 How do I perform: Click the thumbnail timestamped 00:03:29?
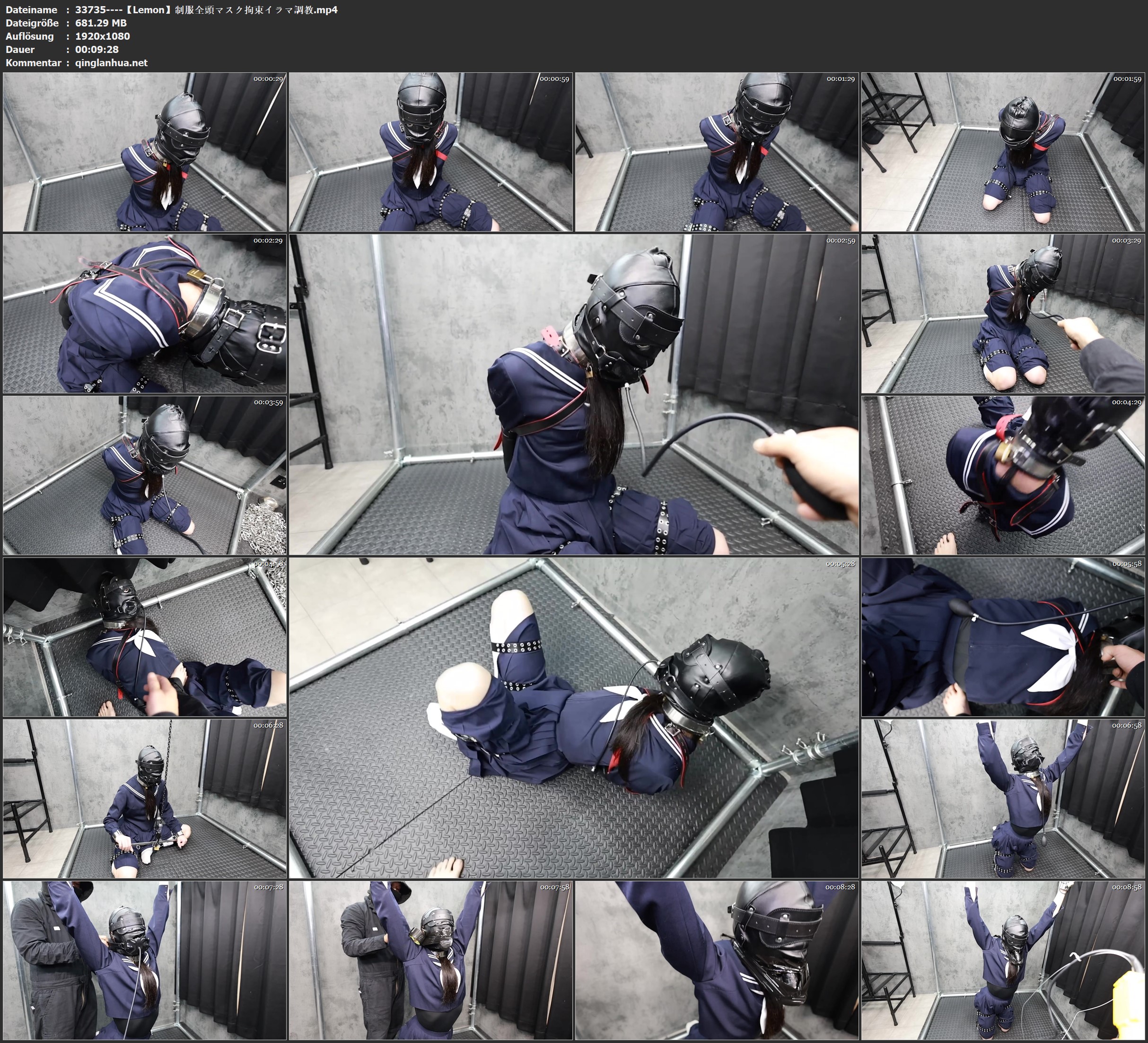pyautogui.click(x=1003, y=313)
